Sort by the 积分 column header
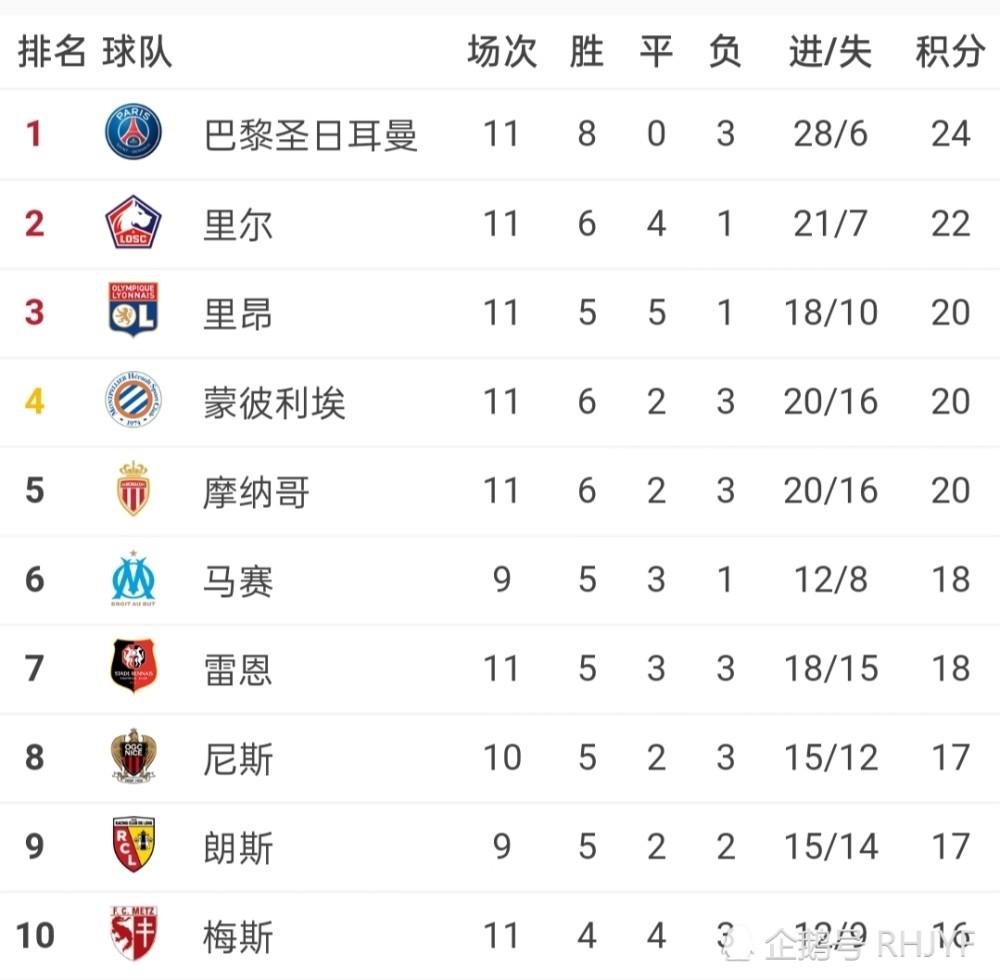The height and width of the screenshot is (980, 1000). point(949,52)
